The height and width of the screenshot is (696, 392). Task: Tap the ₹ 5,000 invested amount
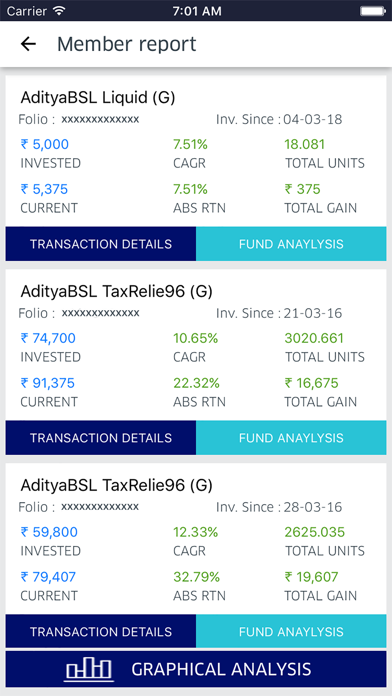coord(44,144)
